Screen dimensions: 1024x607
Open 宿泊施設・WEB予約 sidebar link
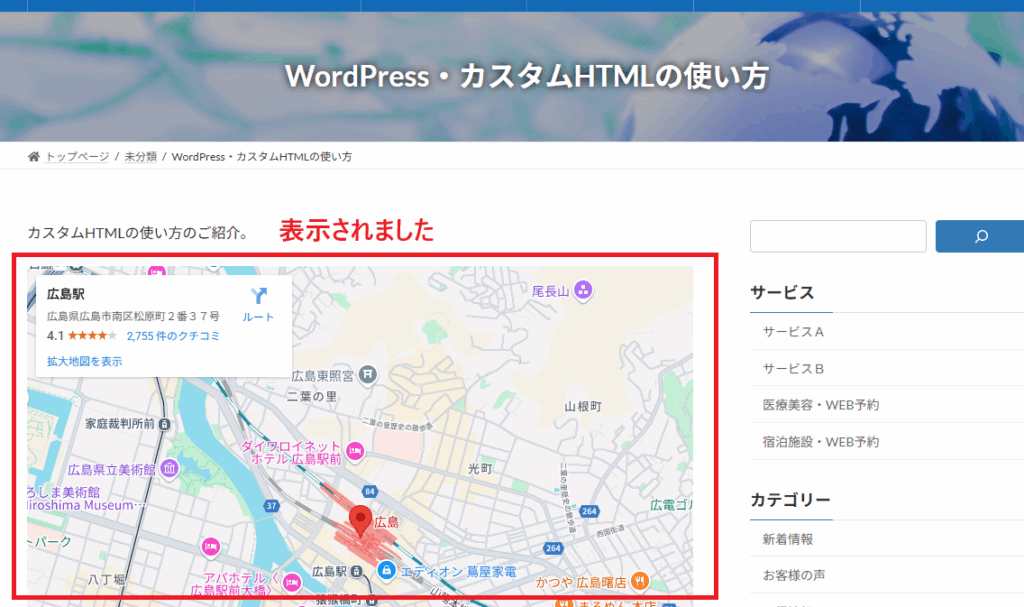(821, 442)
